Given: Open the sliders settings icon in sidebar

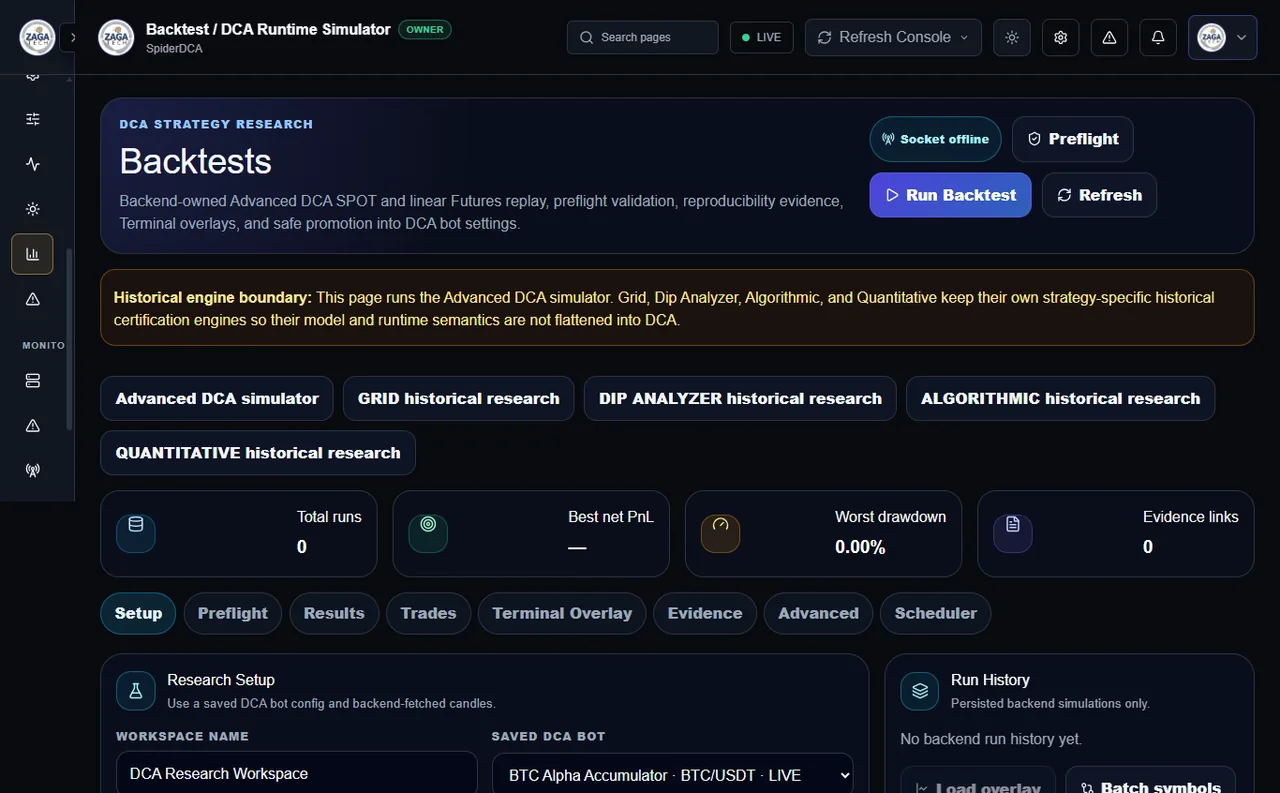Looking at the screenshot, I should click(33, 119).
